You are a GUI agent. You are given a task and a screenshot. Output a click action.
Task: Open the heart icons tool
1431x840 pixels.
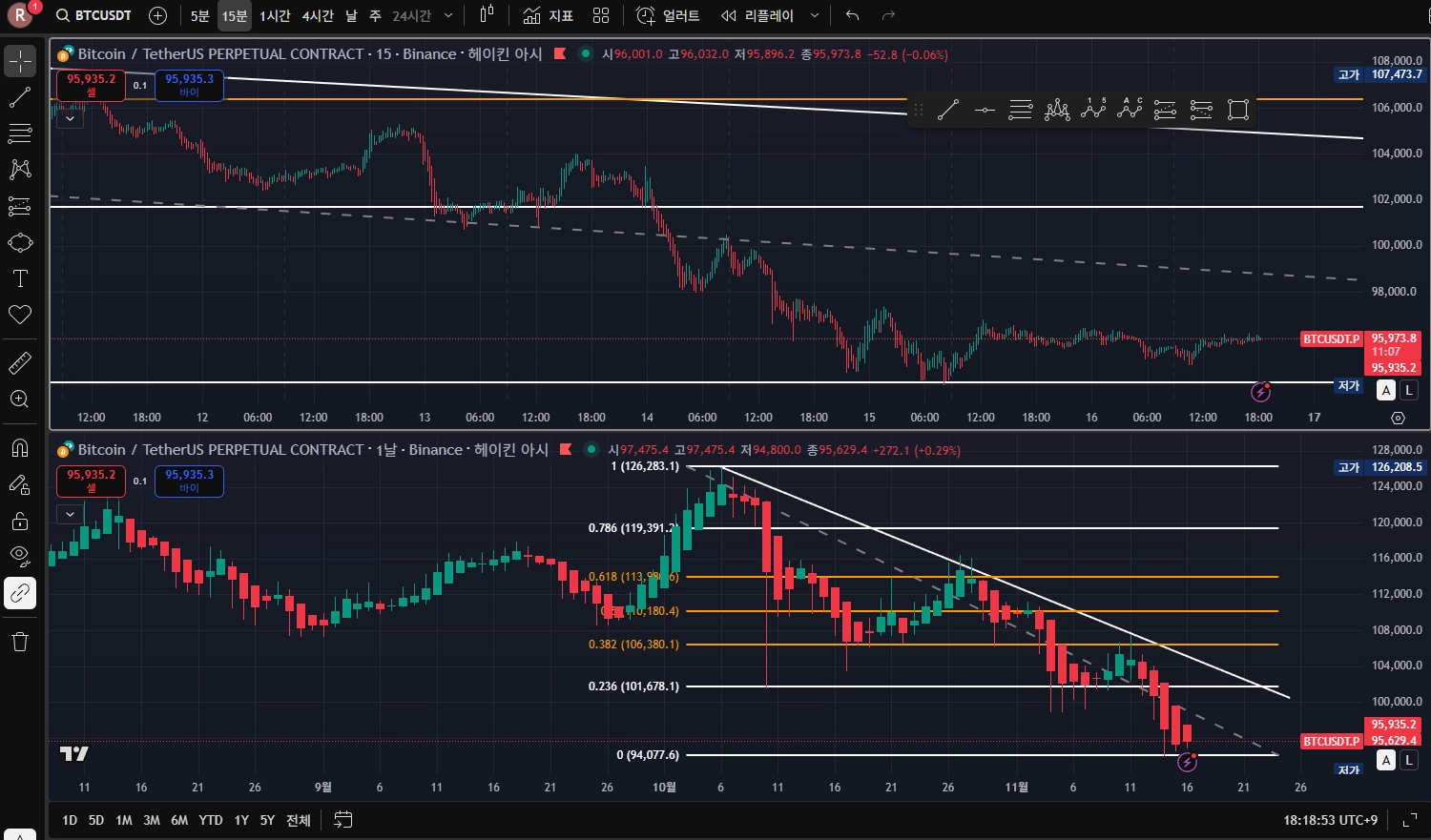(20, 315)
